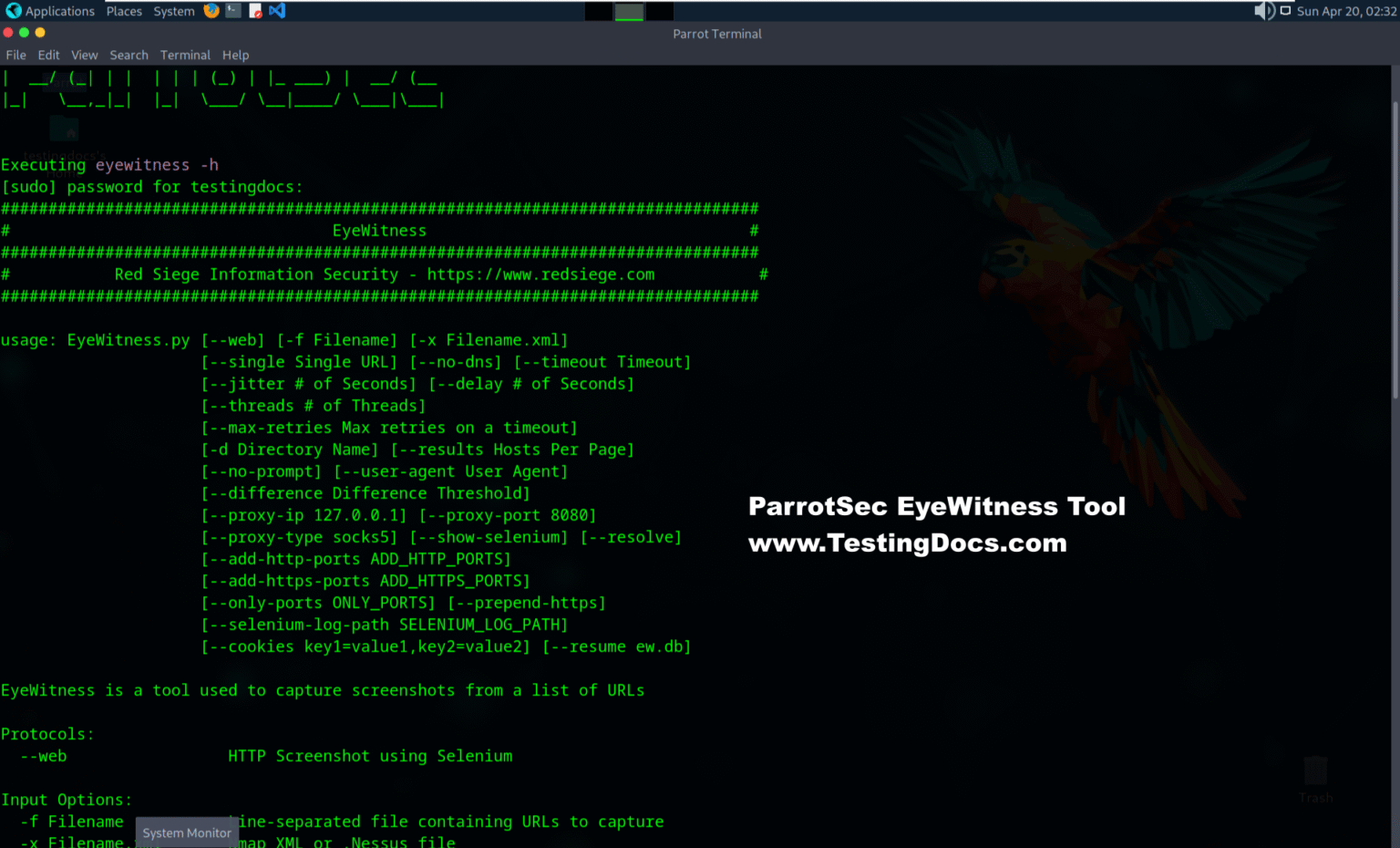1400x848 pixels.
Task: Launch the terminal icon in the top panel
Action: pyautogui.click(x=233, y=11)
